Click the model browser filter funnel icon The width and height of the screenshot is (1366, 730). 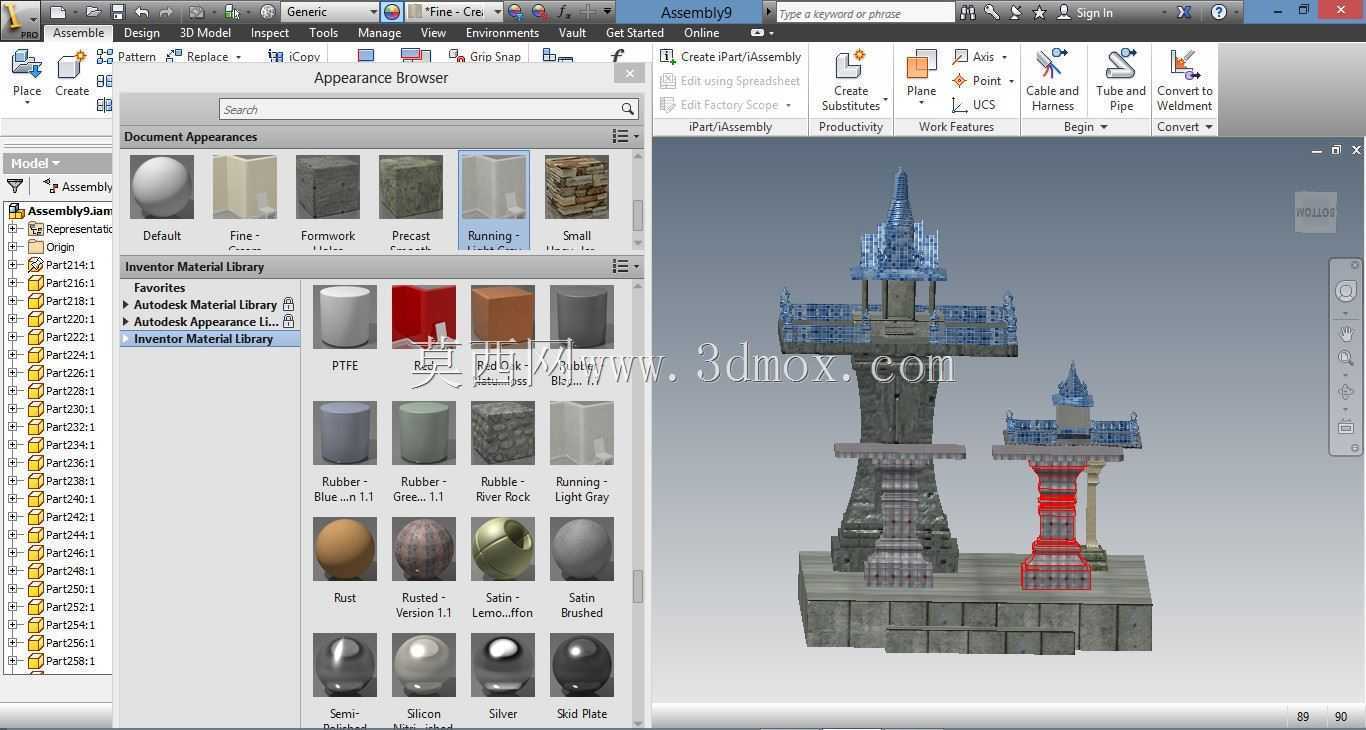[x=15, y=186]
